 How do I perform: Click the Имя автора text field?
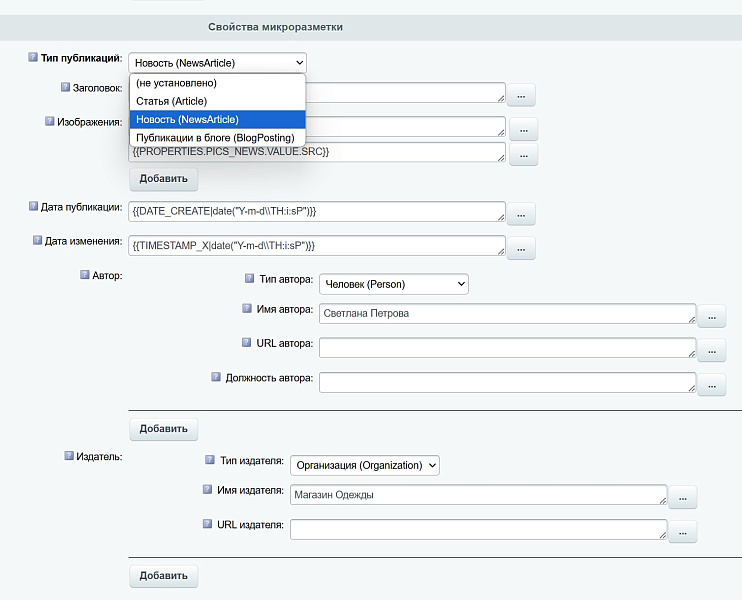coord(507,314)
